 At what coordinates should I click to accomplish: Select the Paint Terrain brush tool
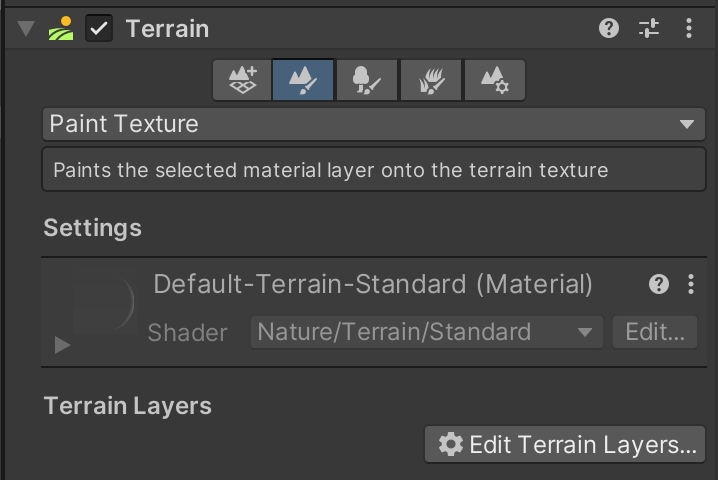click(x=303, y=79)
